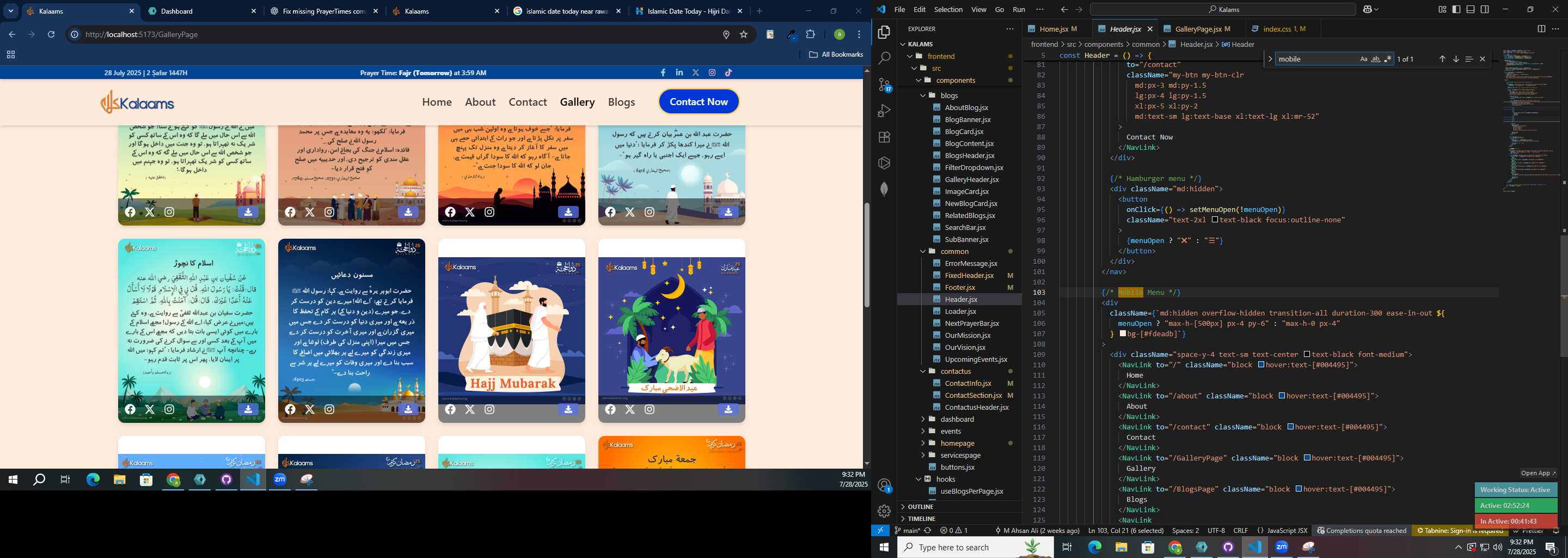This screenshot has height=558, width=1568.
Task: Click the LinkedIn icon in website top bar
Action: pyautogui.click(x=679, y=72)
